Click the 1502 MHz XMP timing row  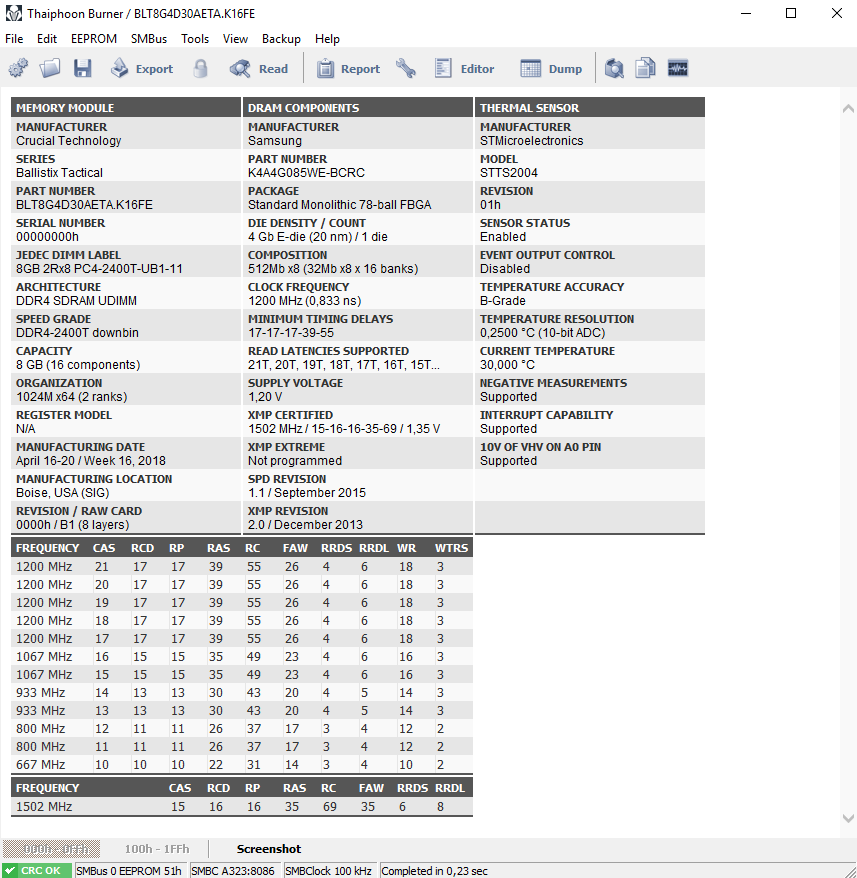[x=242, y=806]
